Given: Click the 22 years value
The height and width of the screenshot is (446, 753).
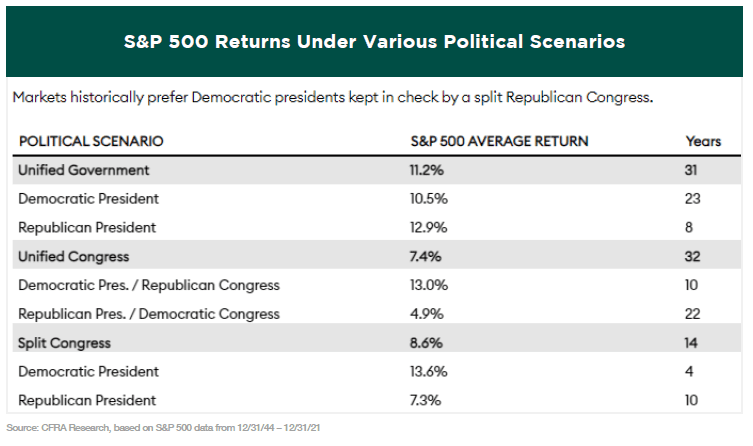Looking at the screenshot, I should pyautogui.click(x=693, y=314).
